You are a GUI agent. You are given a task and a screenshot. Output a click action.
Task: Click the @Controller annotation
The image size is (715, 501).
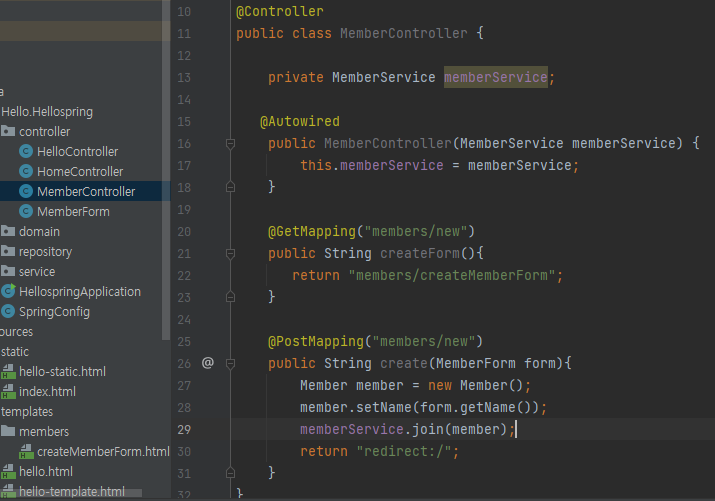tap(280, 11)
